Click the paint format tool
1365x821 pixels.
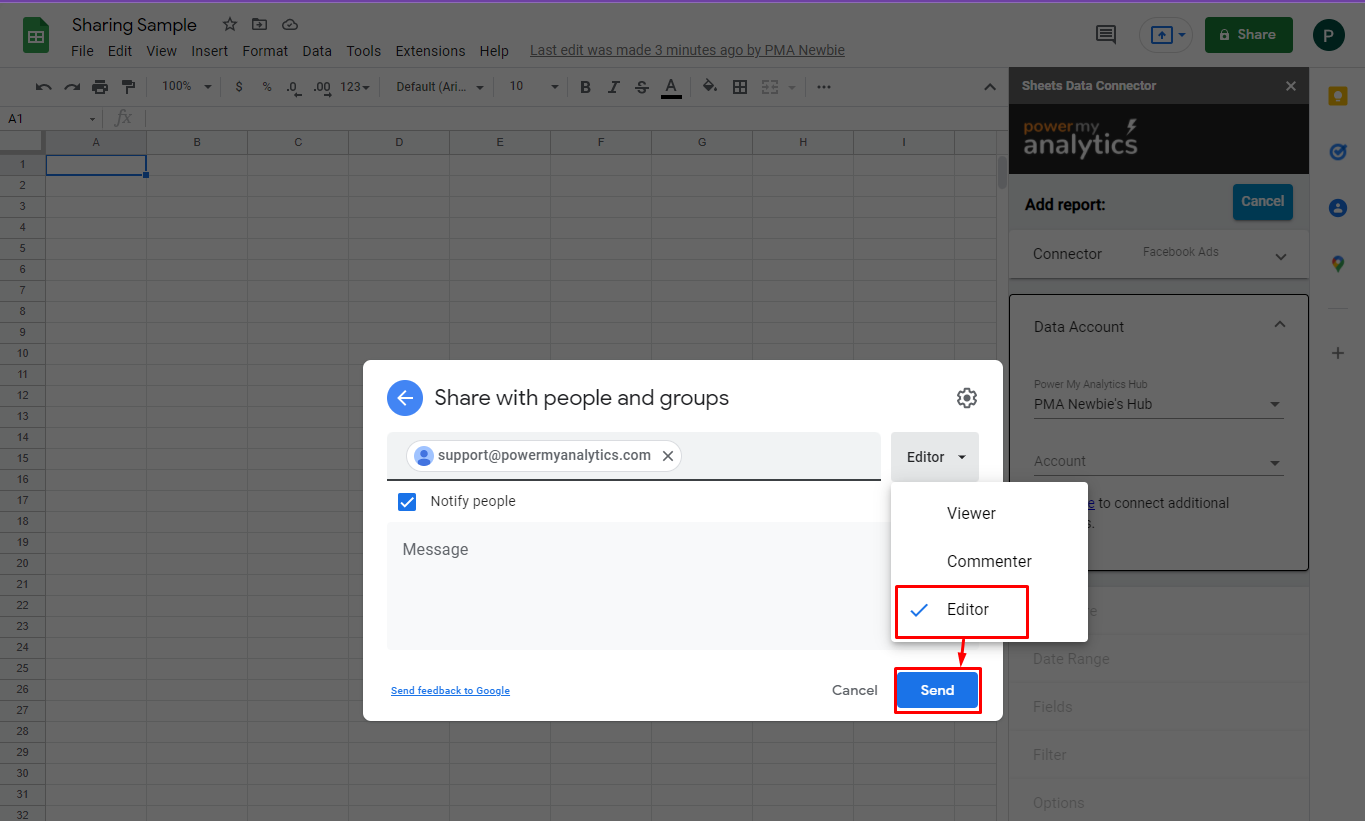pyautogui.click(x=128, y=87)
